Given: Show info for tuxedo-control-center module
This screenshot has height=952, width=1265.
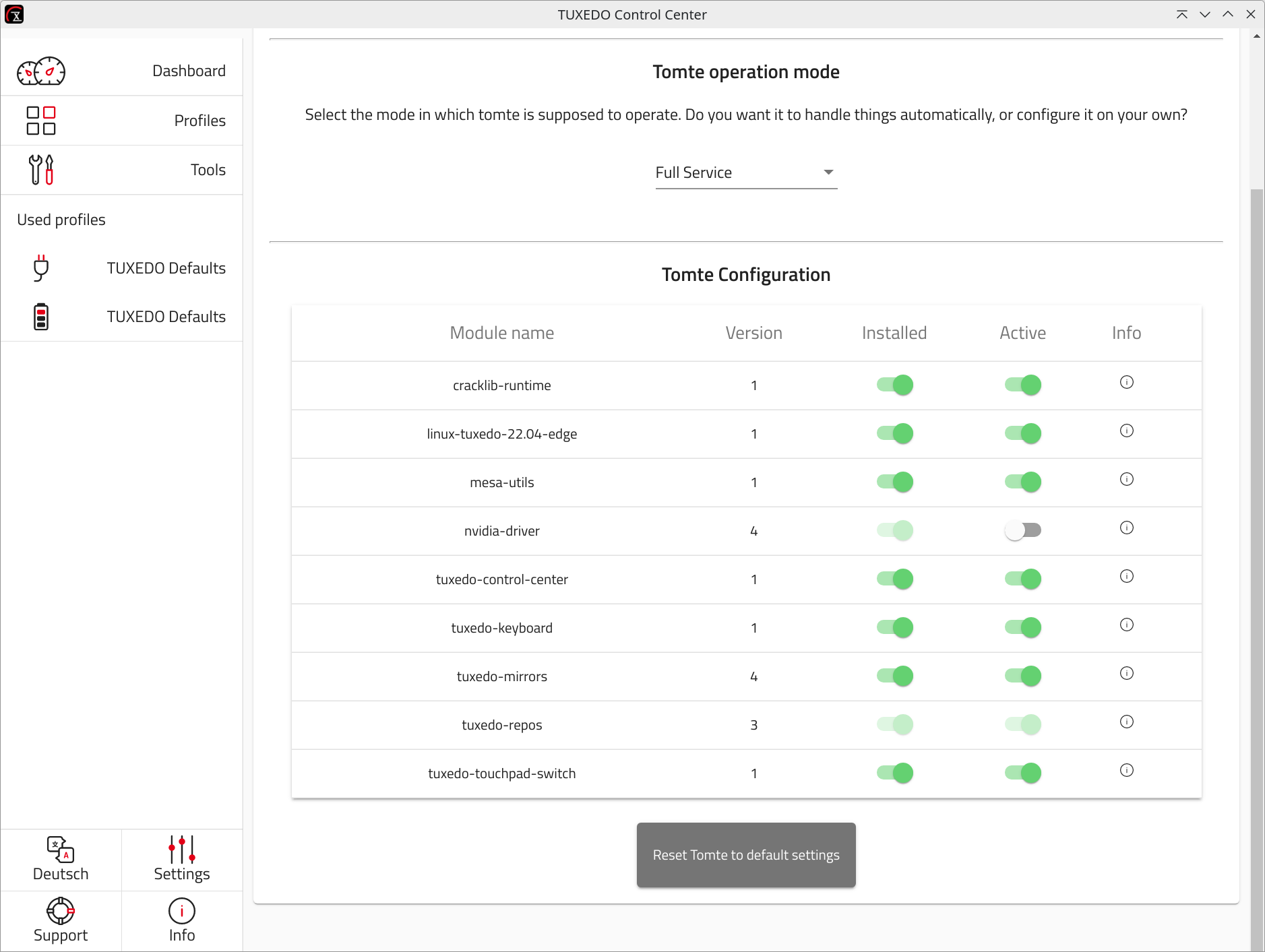Looking at the screenshot, I should pyautogui.click(x=1127, y=576).
